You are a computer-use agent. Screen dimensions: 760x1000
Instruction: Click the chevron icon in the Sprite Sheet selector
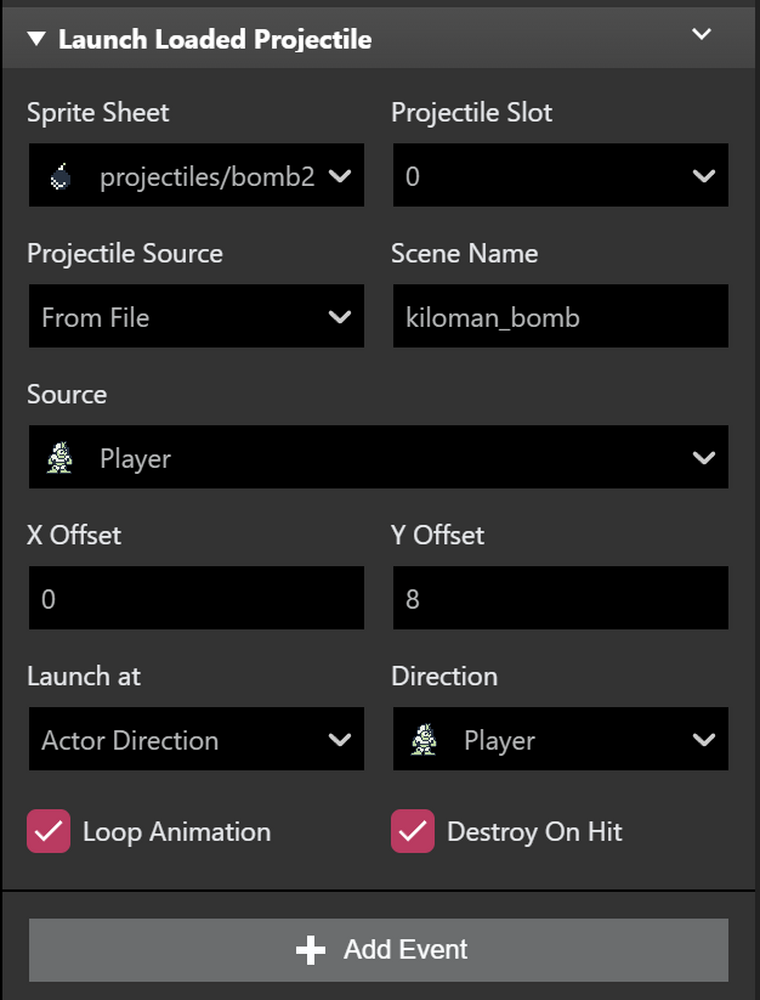click(343, 175)
